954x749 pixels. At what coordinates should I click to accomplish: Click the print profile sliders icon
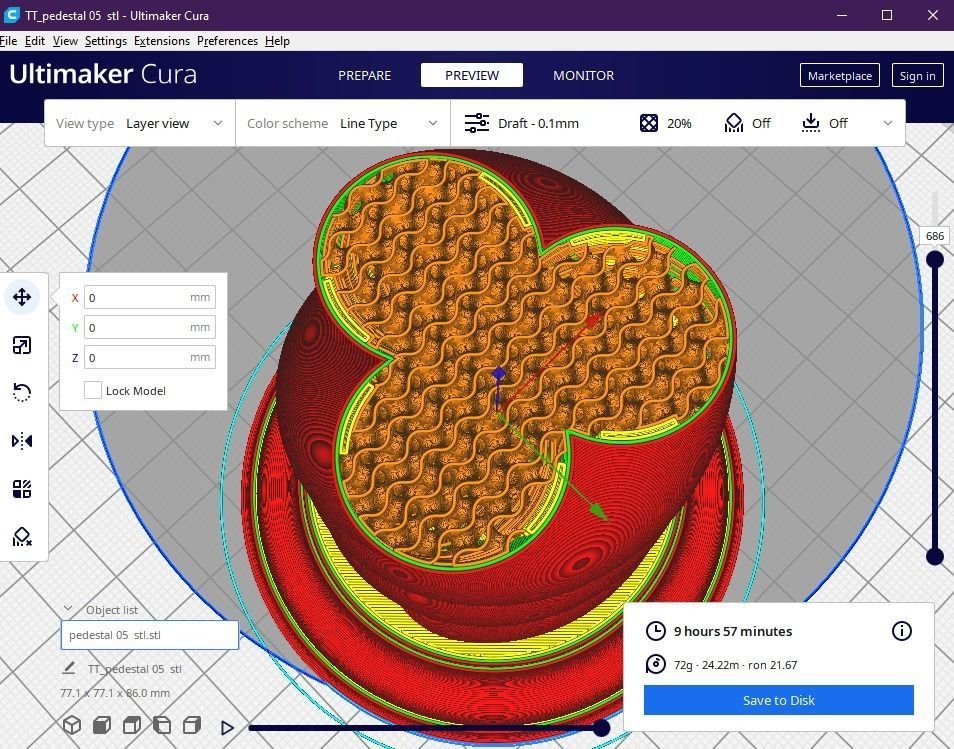(476, 123)
